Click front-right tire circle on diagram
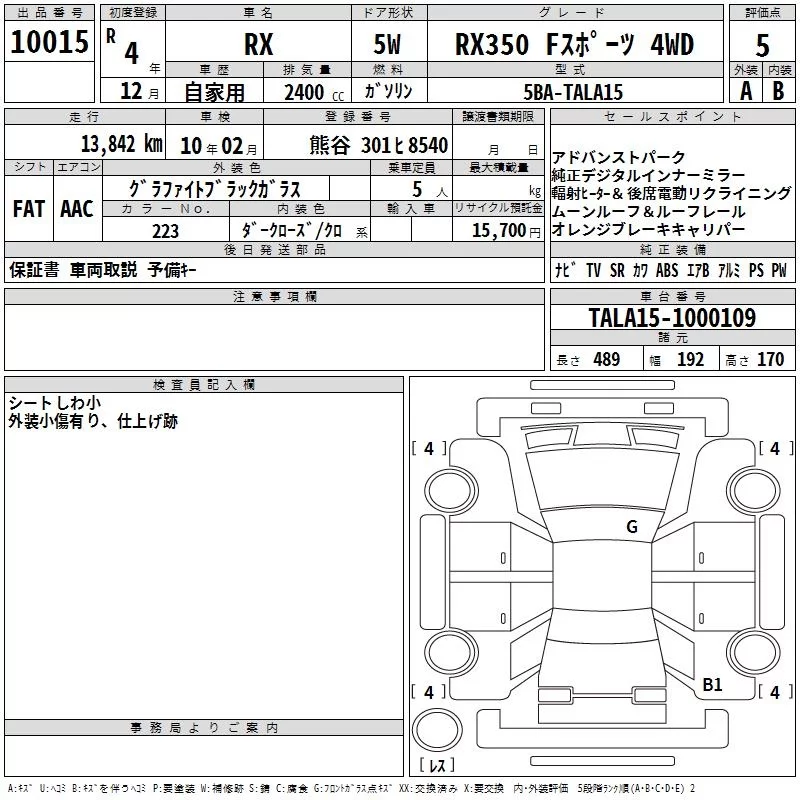 752,490
